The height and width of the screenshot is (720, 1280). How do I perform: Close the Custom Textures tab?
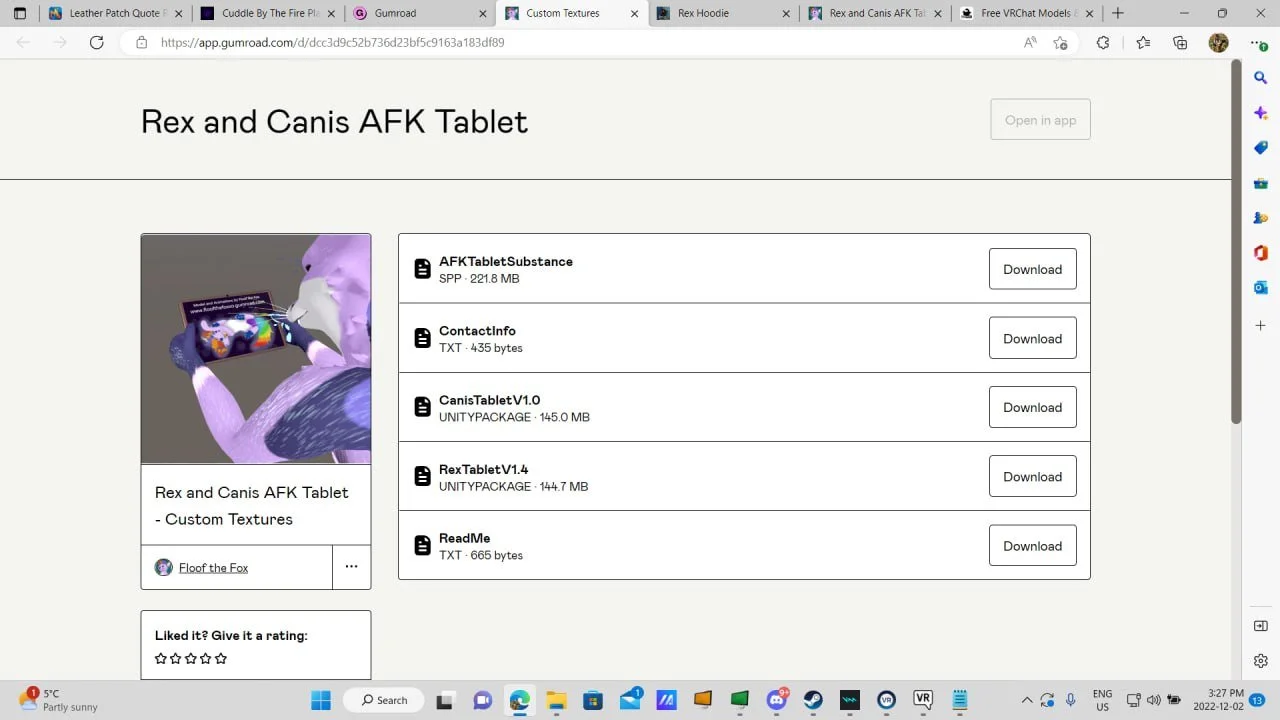coord(633,13)
